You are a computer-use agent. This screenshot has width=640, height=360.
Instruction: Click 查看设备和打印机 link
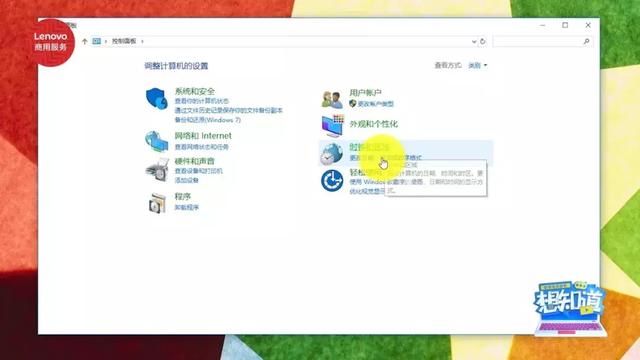point(199,171)
